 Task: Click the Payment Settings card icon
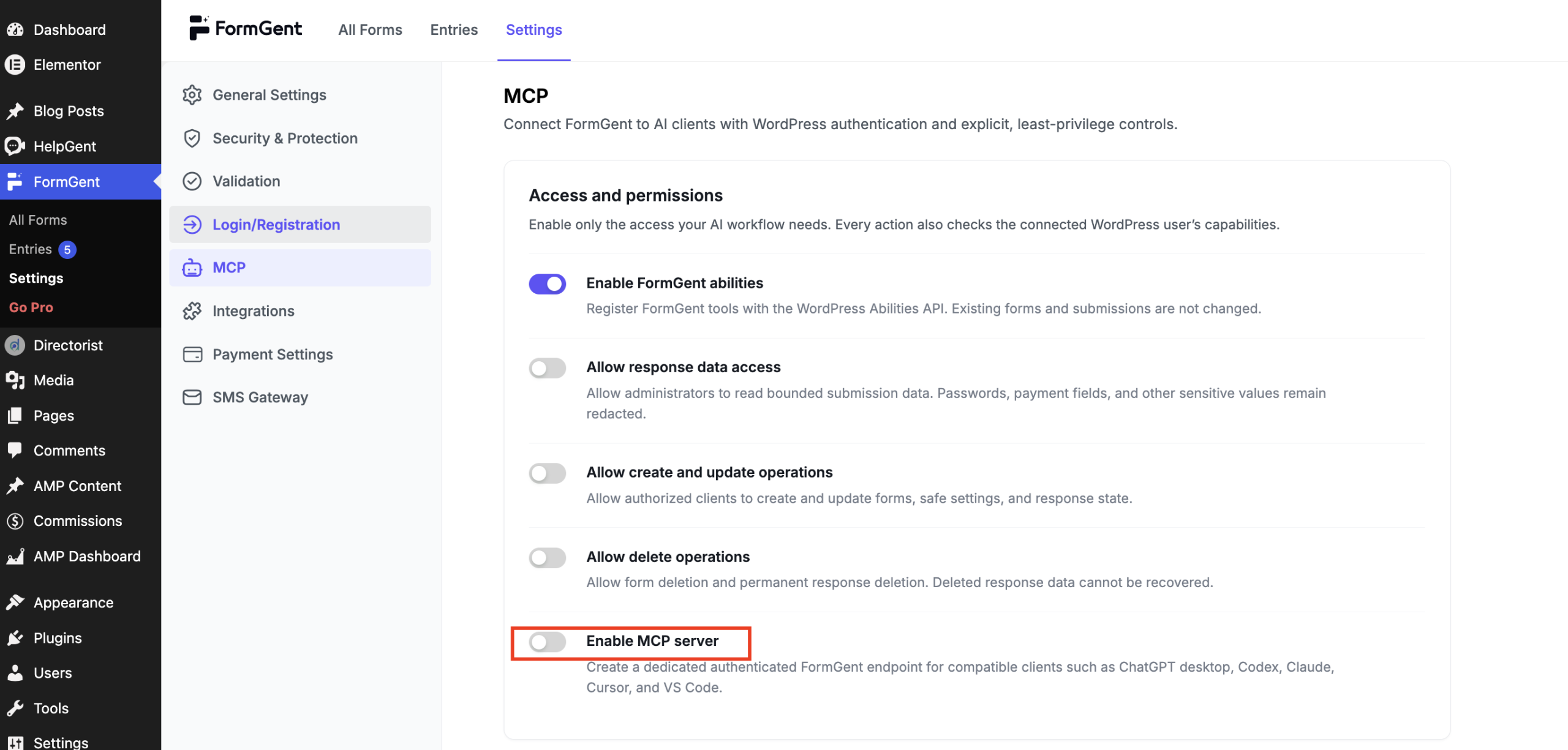[192, 354]
